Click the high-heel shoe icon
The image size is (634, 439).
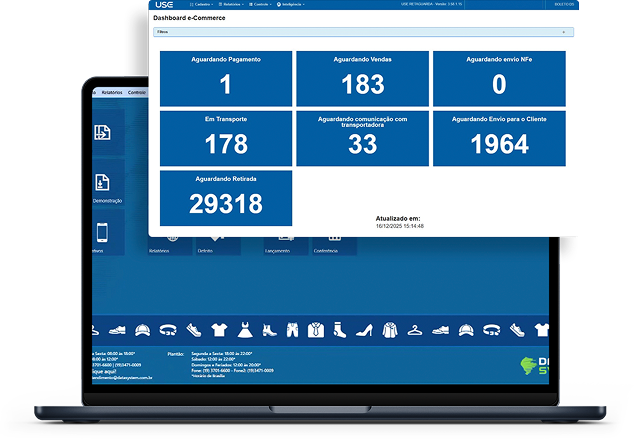364,329
